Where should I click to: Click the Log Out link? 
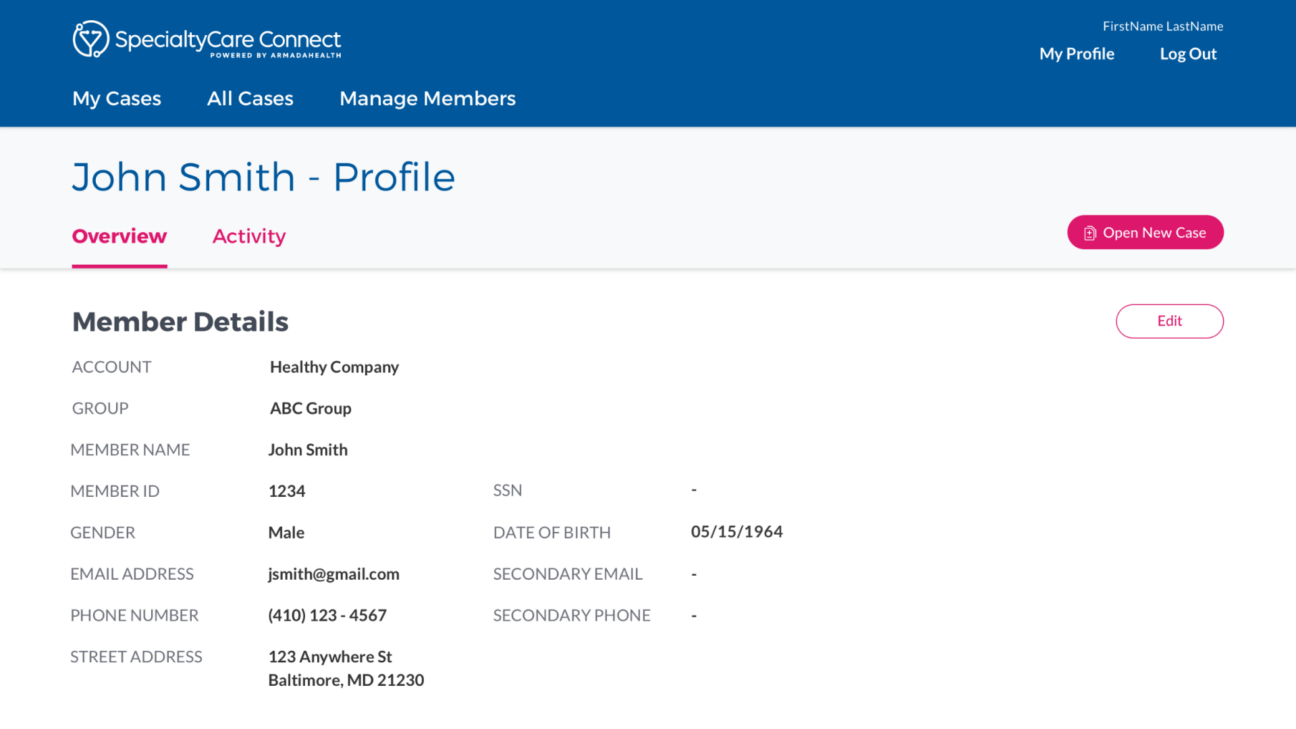pyautogui.click(x=1188, y=54)
